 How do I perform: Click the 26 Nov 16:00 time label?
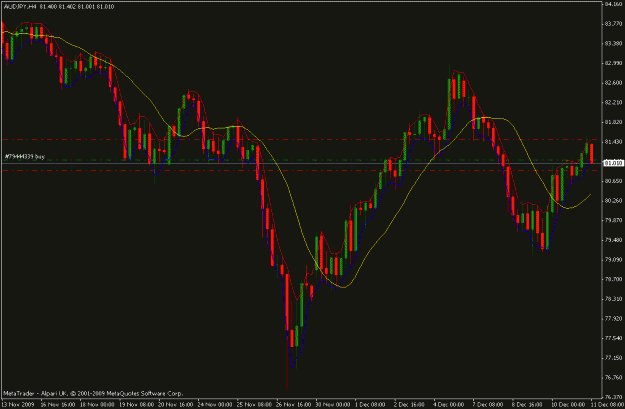point(294,404)
